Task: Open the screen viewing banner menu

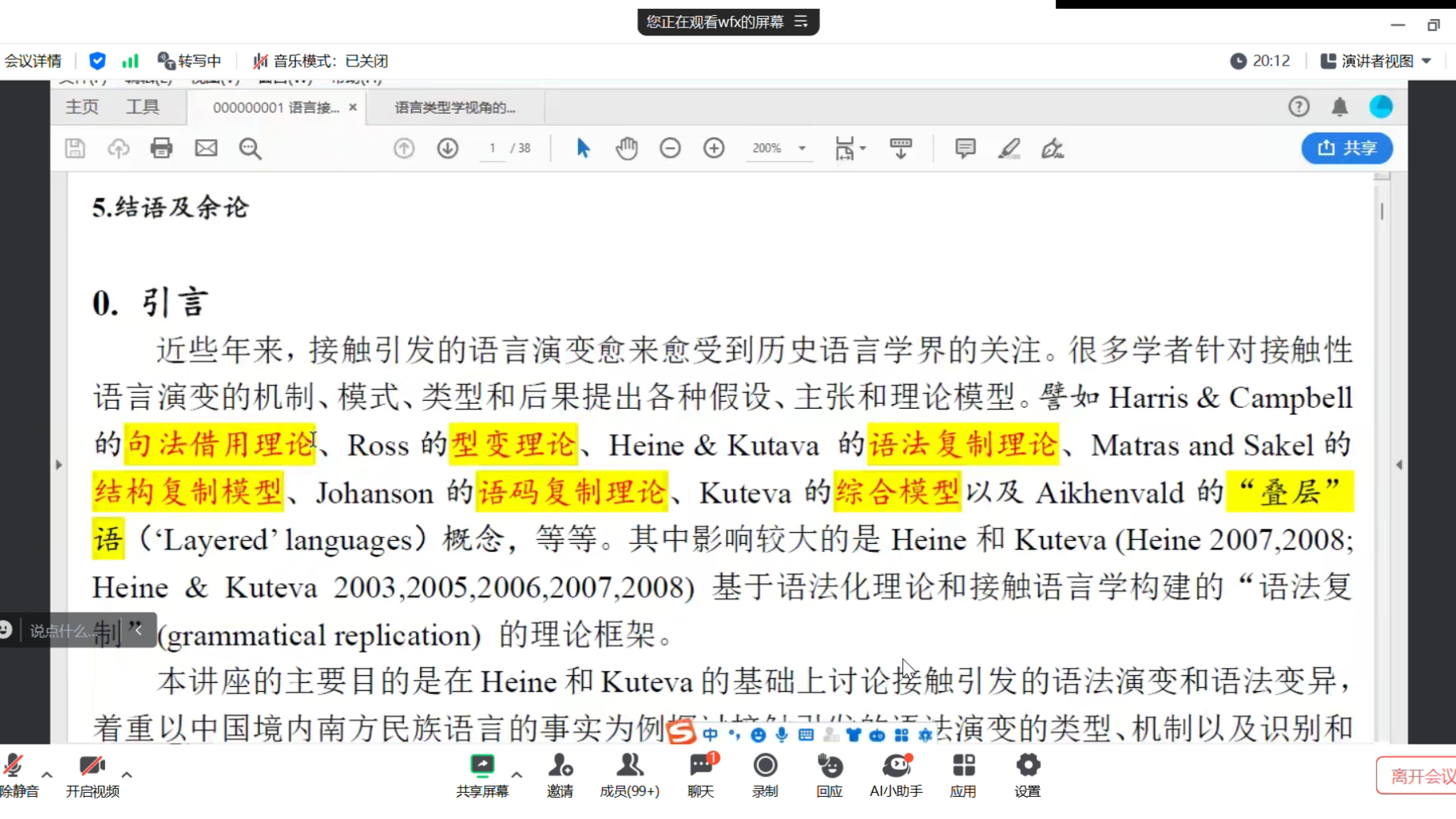Action: [x=801, y=21]
